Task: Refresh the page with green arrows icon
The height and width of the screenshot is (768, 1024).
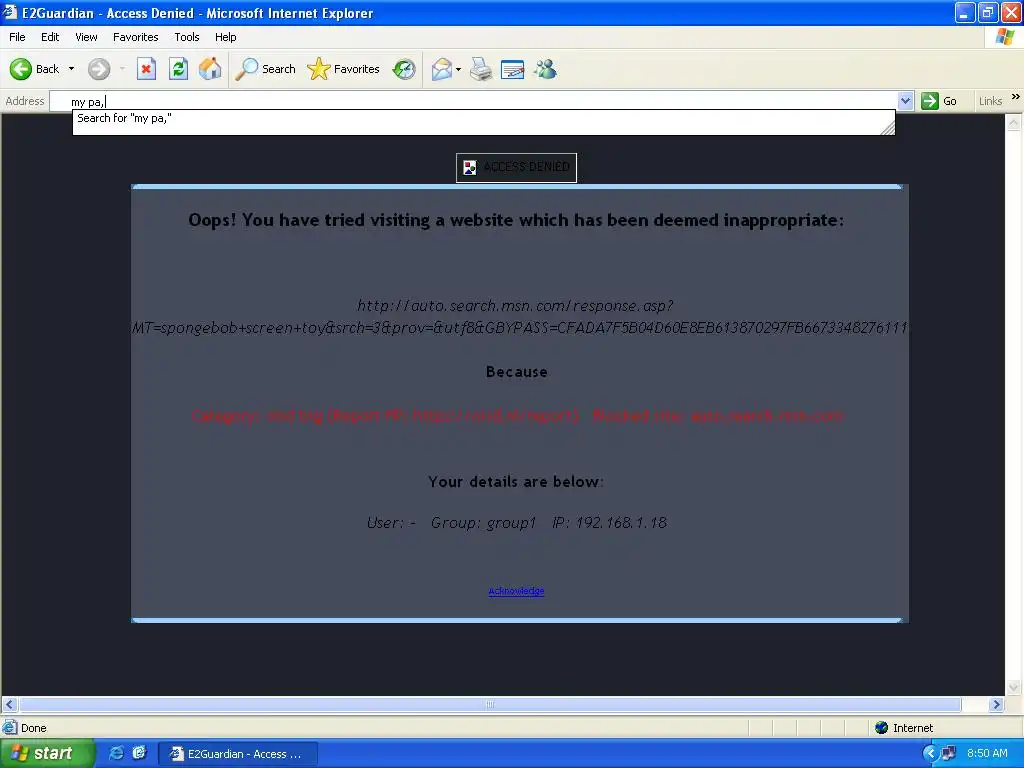Action: [178, 69]
